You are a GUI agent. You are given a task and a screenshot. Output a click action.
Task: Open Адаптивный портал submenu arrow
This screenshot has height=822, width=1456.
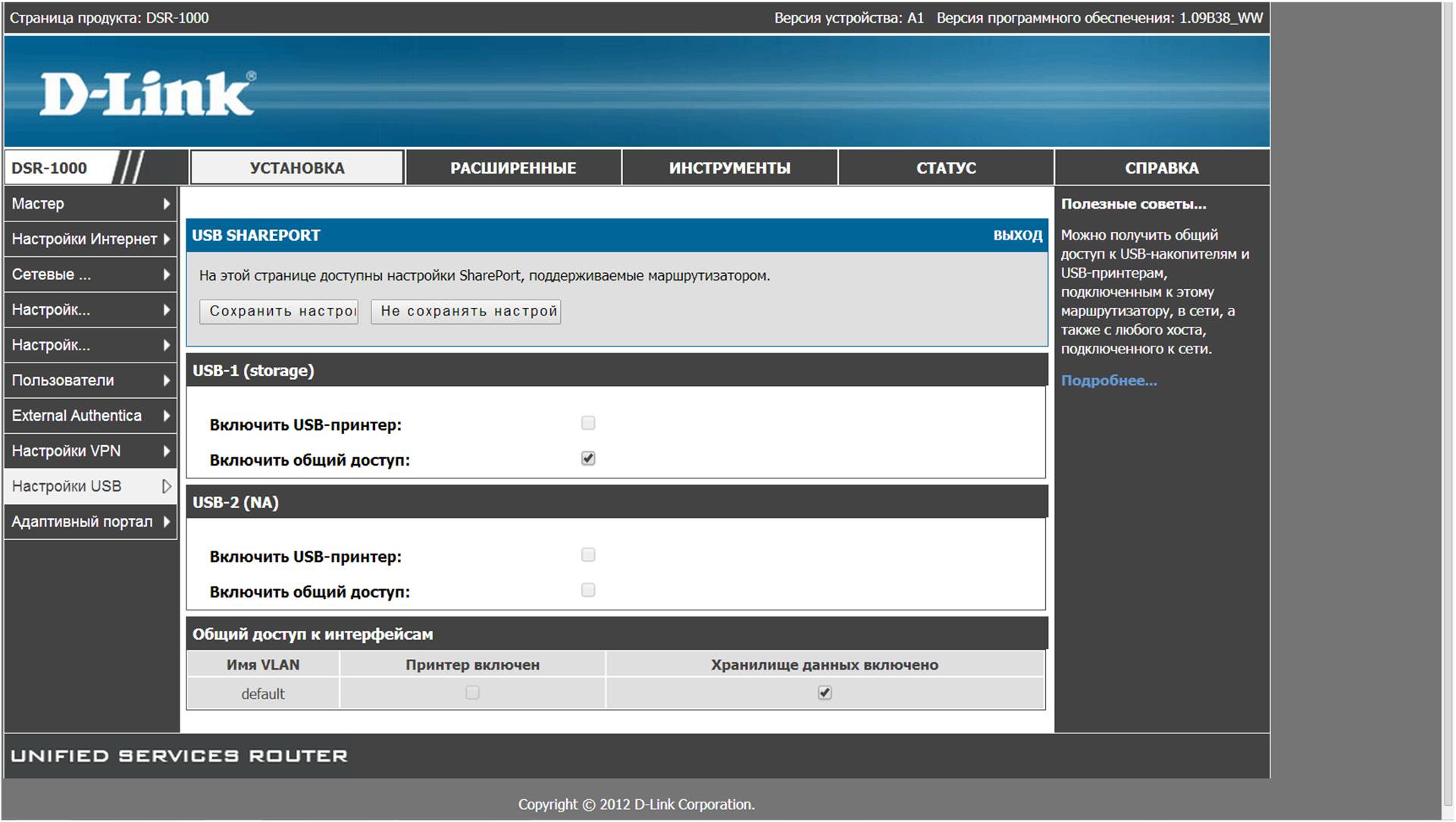click(166, 522)
